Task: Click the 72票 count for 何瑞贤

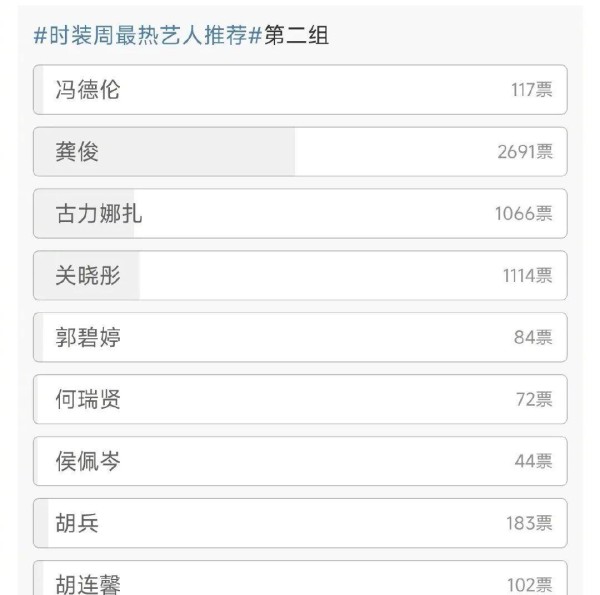Action: point(534,399)
